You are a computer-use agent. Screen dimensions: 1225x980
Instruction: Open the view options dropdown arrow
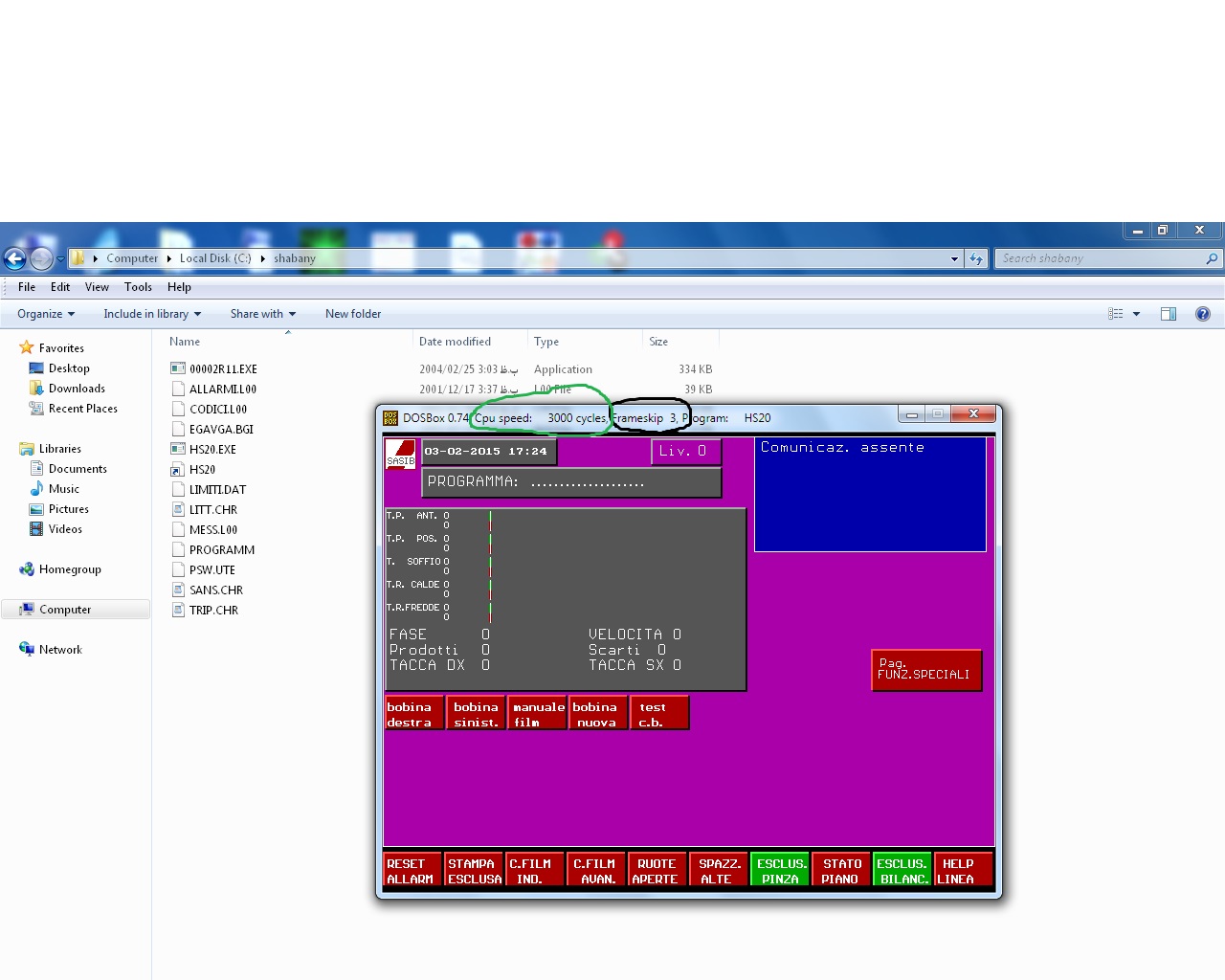[x=1136, y=314]
